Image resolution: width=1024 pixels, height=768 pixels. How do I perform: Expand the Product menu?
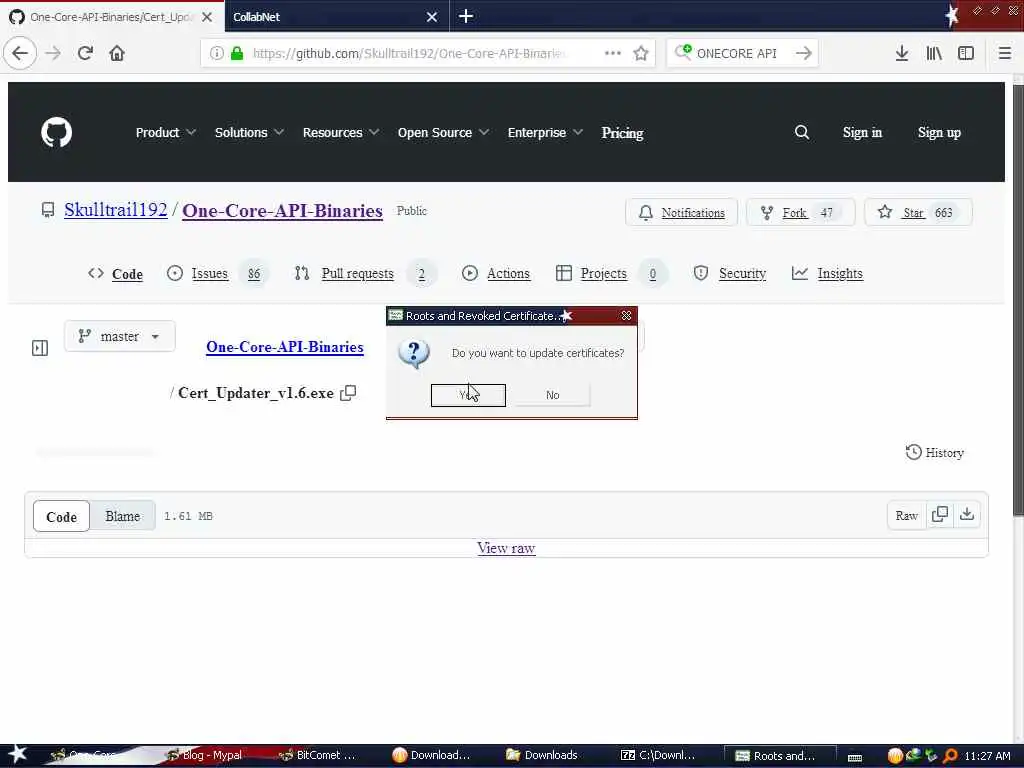[x=165, y=133]
